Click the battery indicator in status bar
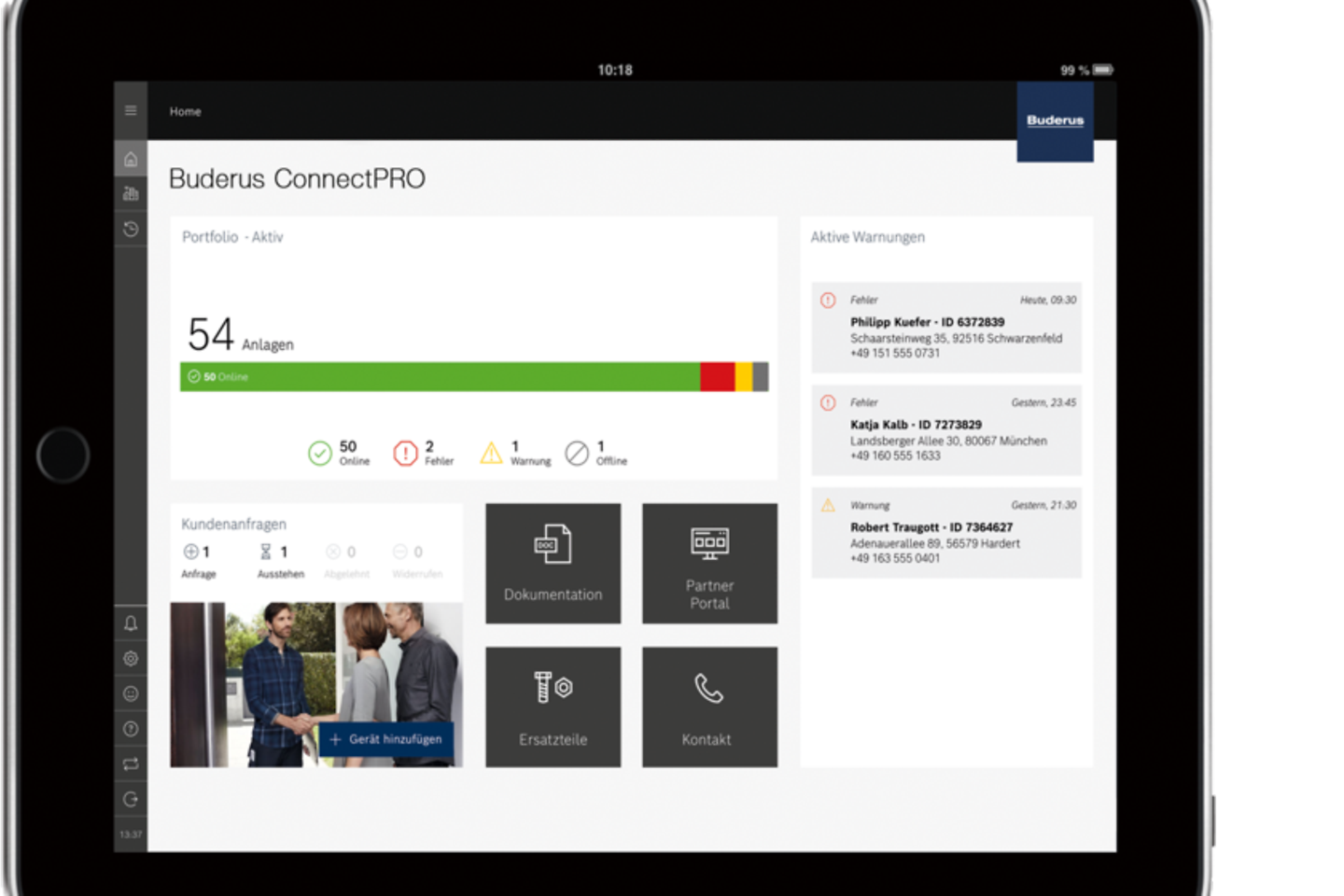The width and height of the screenshot is (1344, 896). pos(1103,70)
